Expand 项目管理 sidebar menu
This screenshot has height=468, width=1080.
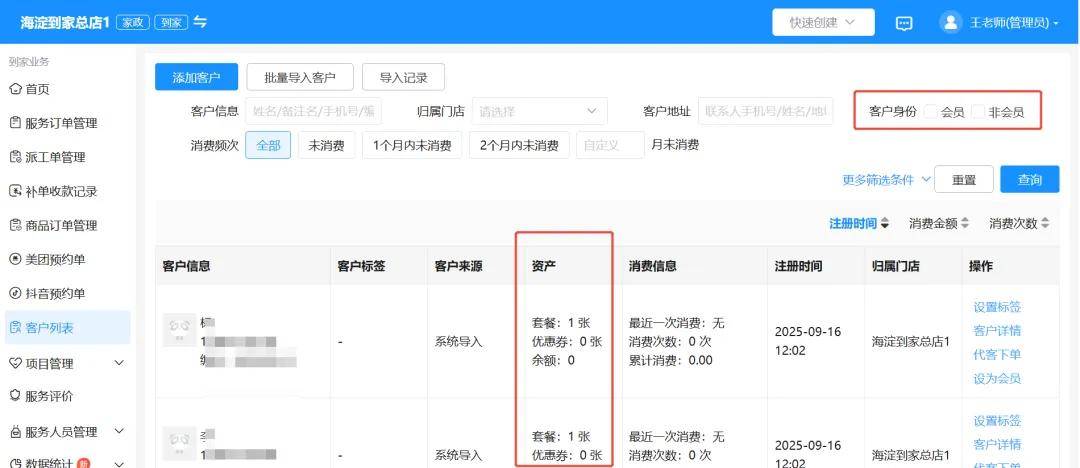pyautogui.click(x=66, y=363)
